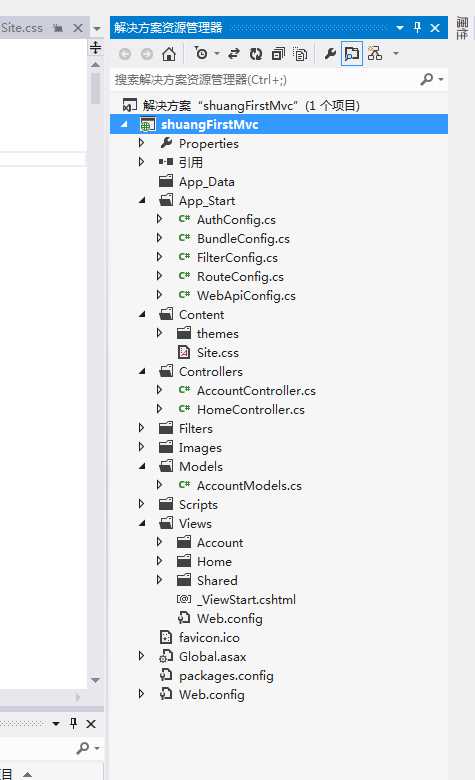This screenshot has height=780, width=475.
Task: Click the Home icon in Solution Explorer toolbar
Action: pos(169,54)
